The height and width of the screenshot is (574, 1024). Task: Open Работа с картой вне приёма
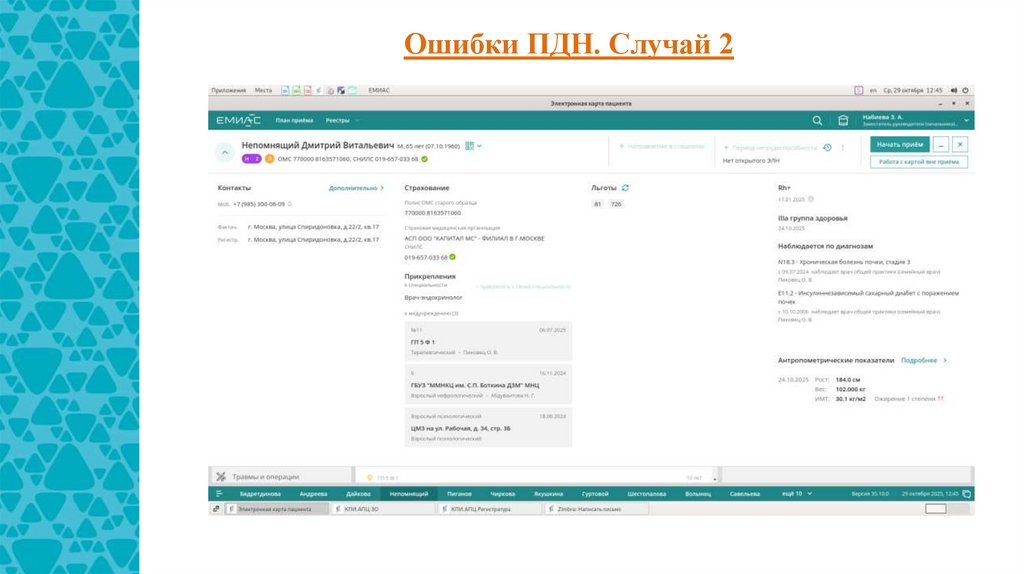[x=919, y=162]
